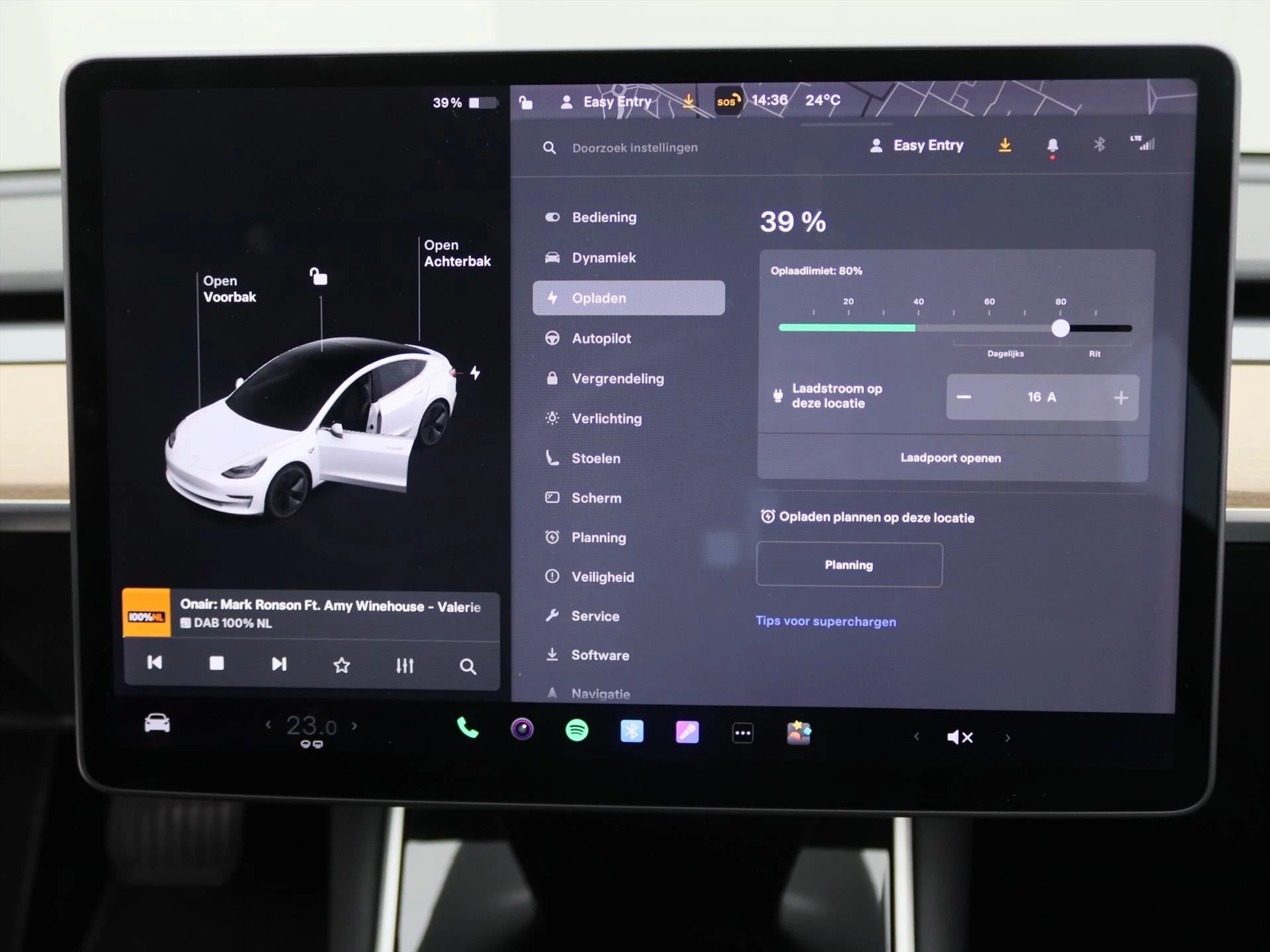Screen dimensions: 1270x952
Task: Activate voice command microphone in the dock
Action: 687,731
